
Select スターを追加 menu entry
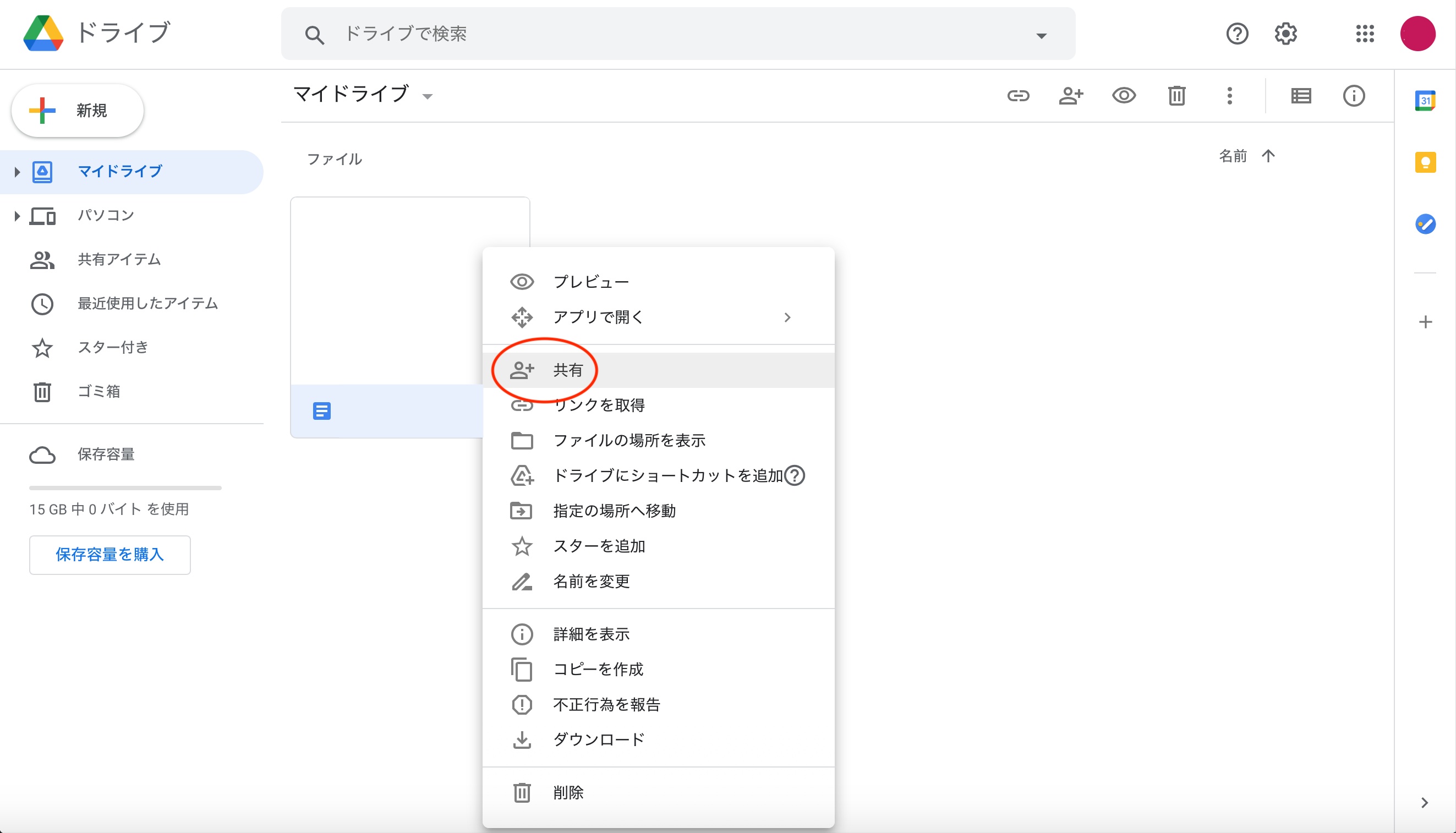click(659, 546)
